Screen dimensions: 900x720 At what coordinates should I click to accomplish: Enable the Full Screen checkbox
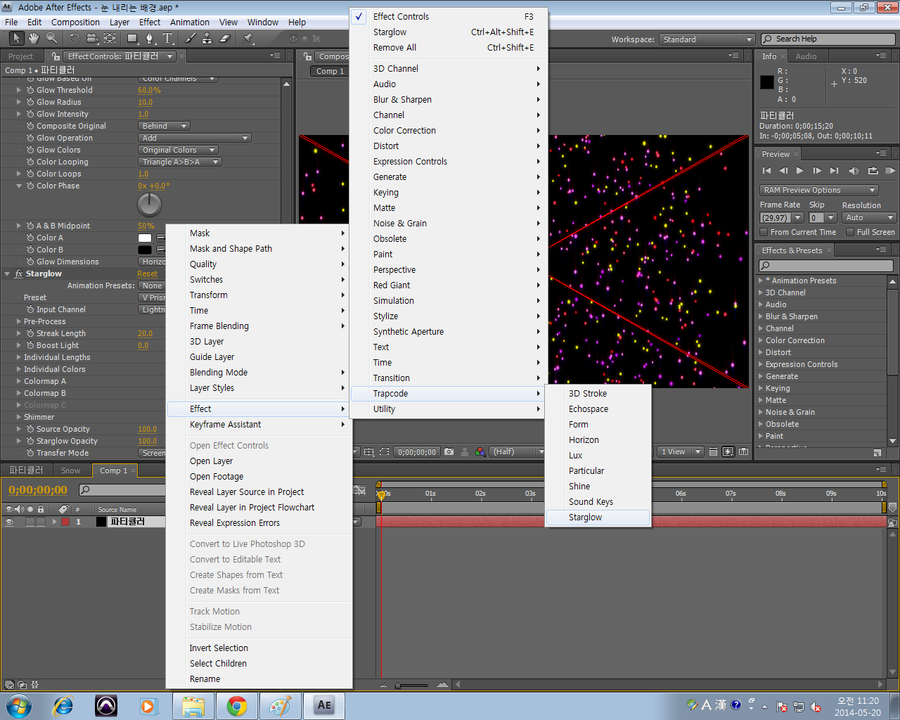pyautogui.click(x=850, y=232)
